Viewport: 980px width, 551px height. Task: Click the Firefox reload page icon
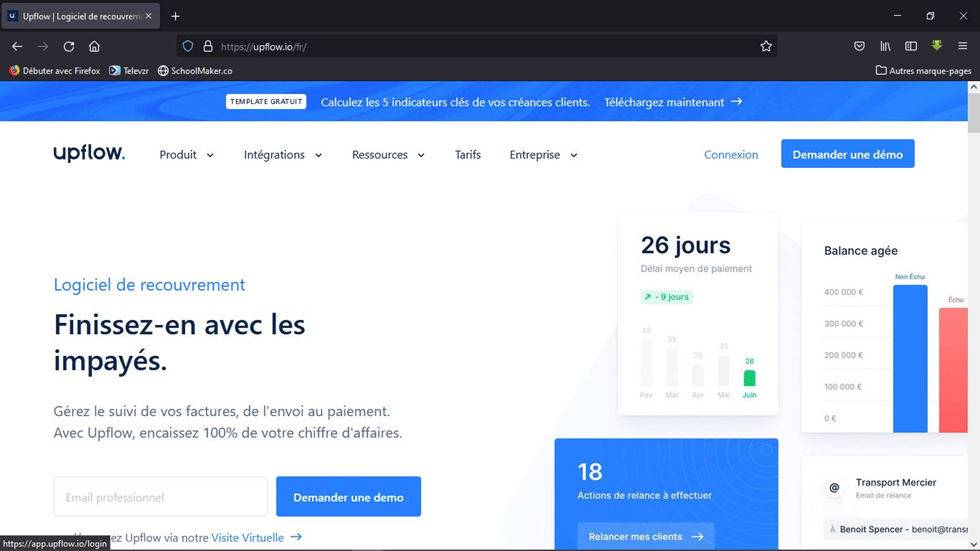(69, 47)
